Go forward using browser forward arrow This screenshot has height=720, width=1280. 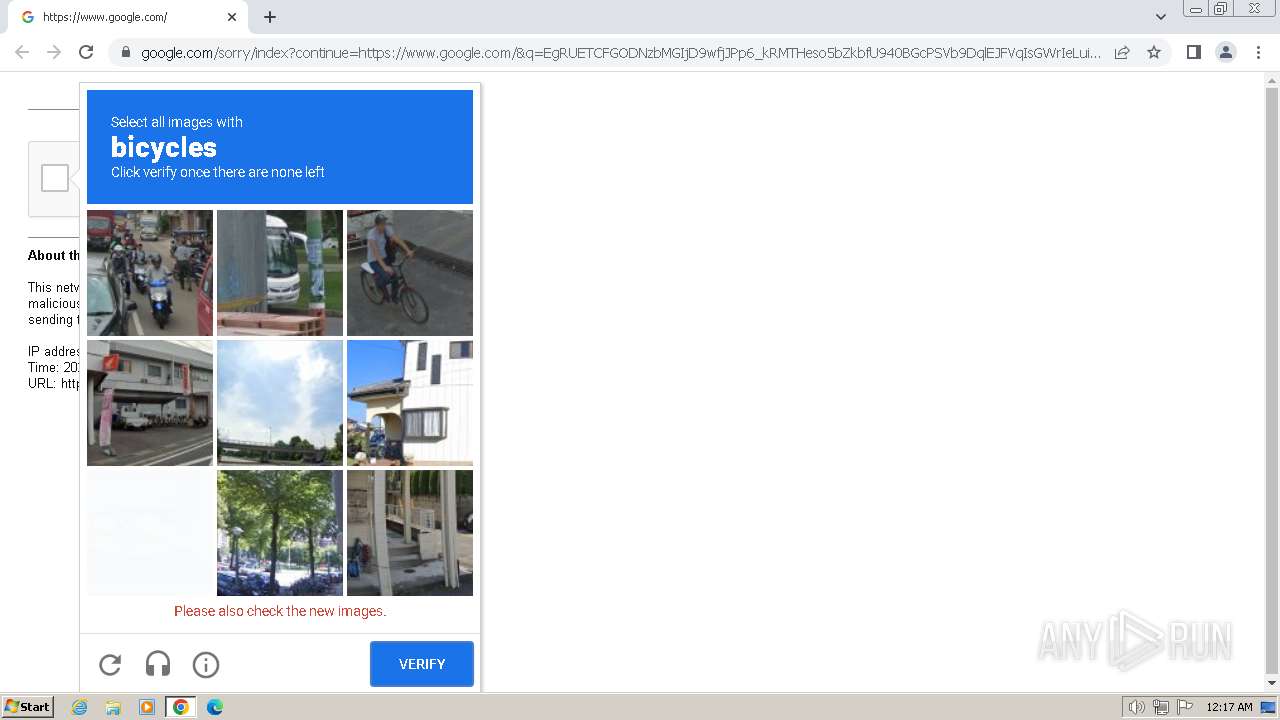(x=54, y=52)
